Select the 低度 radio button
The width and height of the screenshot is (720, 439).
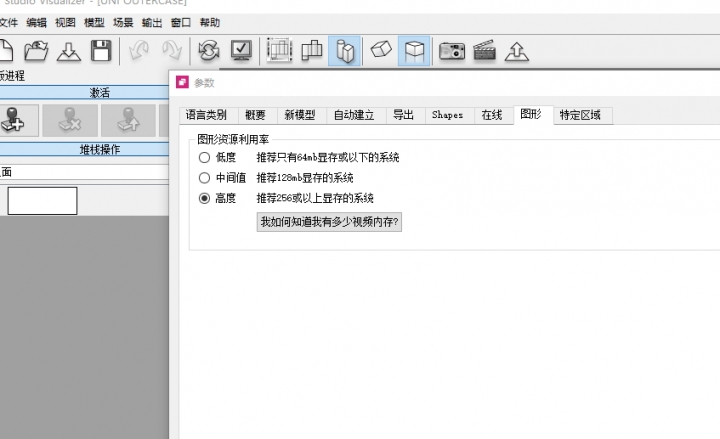coord(205,158)
